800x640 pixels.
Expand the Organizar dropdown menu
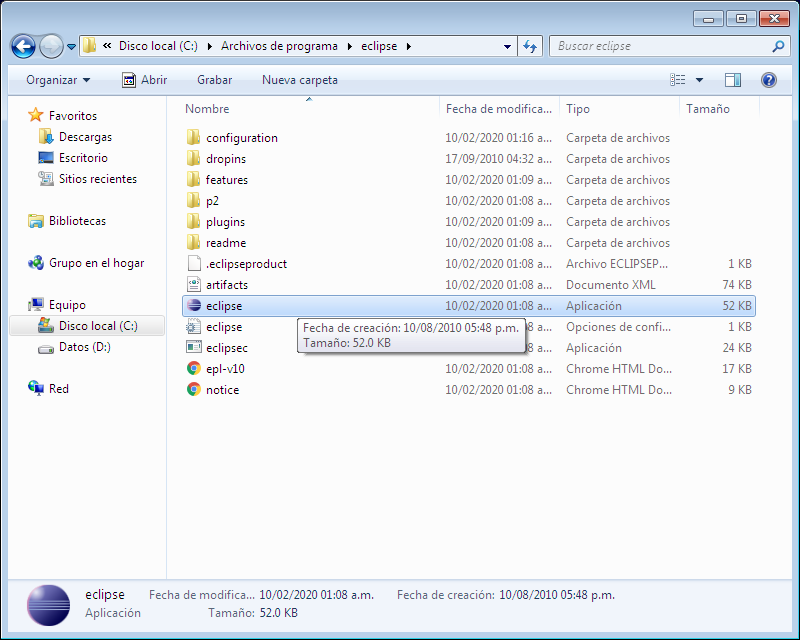[x=58, y=80]
